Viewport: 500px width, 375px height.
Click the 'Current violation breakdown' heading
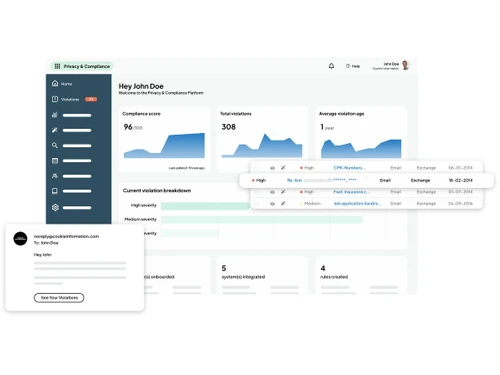[157, 191]
